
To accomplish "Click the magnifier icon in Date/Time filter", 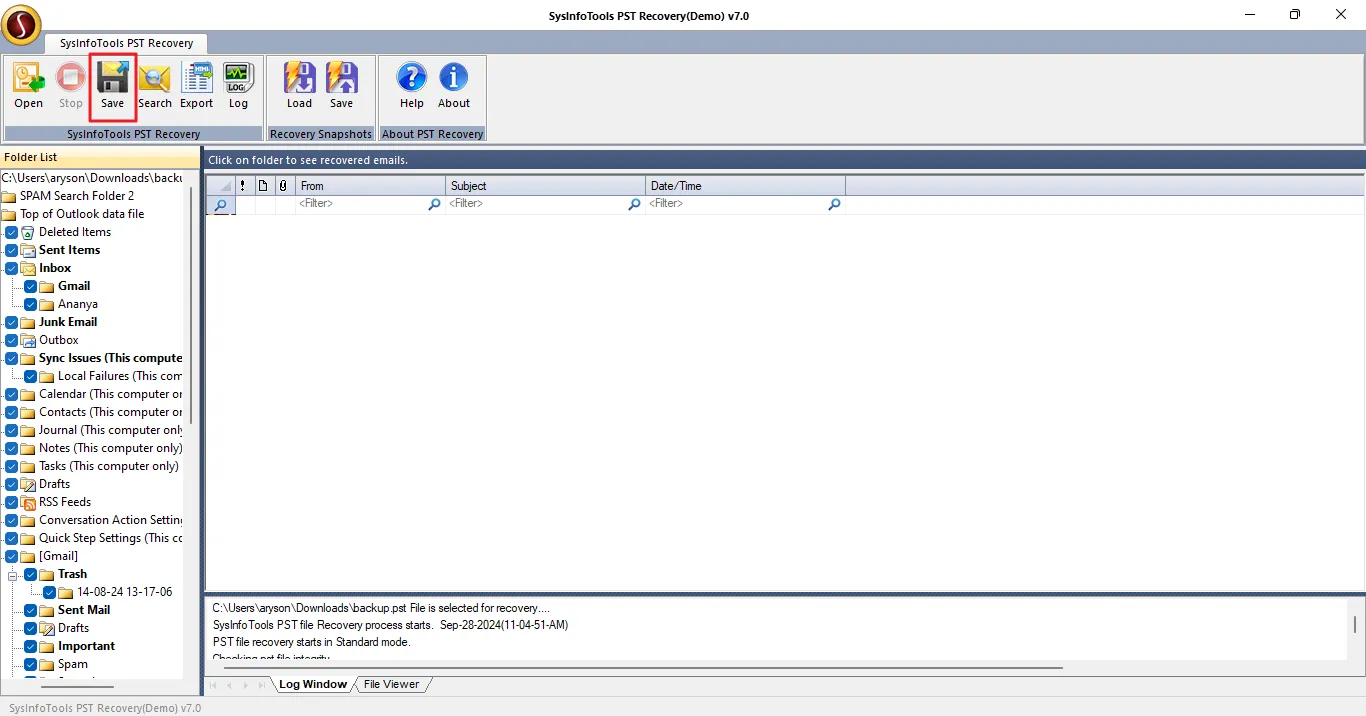I will (834, 204).
